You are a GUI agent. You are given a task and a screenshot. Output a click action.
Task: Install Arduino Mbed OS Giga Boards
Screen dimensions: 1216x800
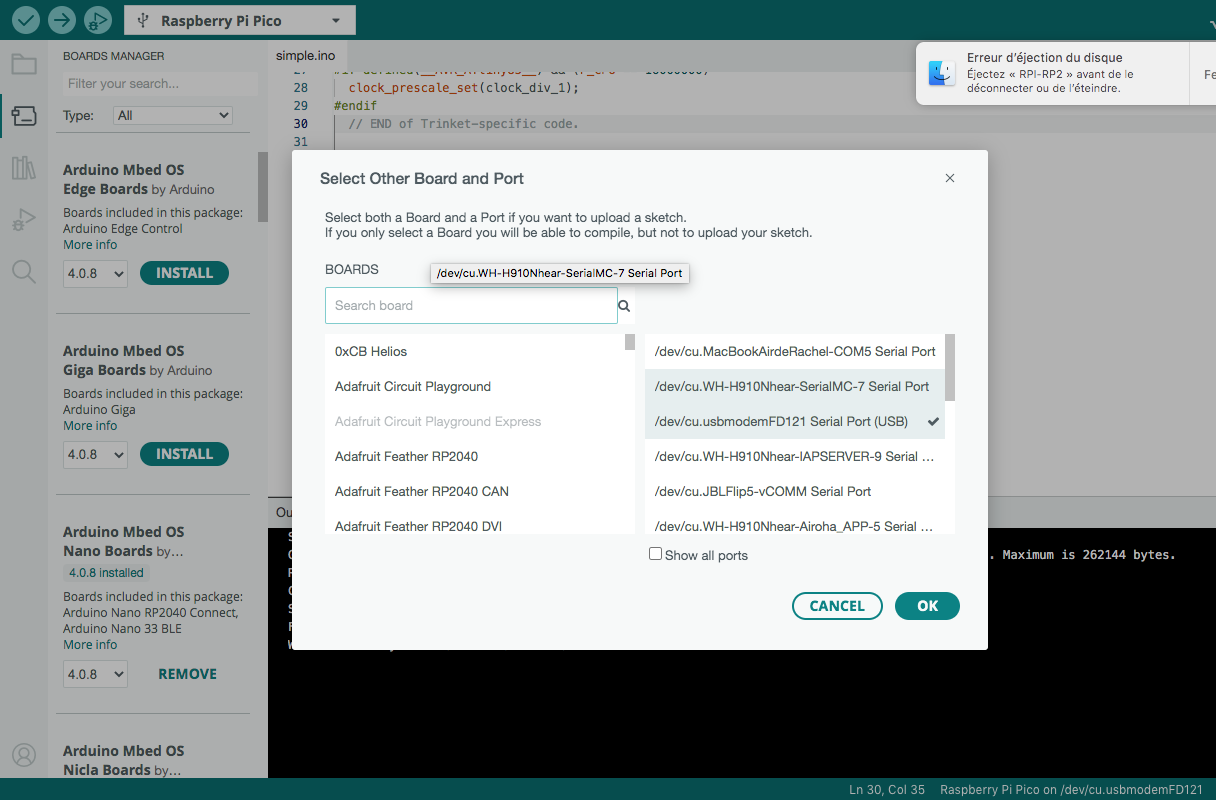pyautogui.click(x=185, y=454)
